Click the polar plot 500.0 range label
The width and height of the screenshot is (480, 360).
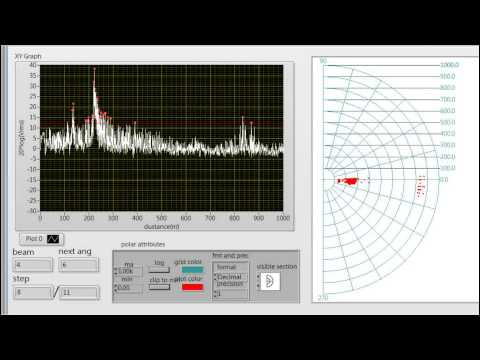tap(448, 122)
